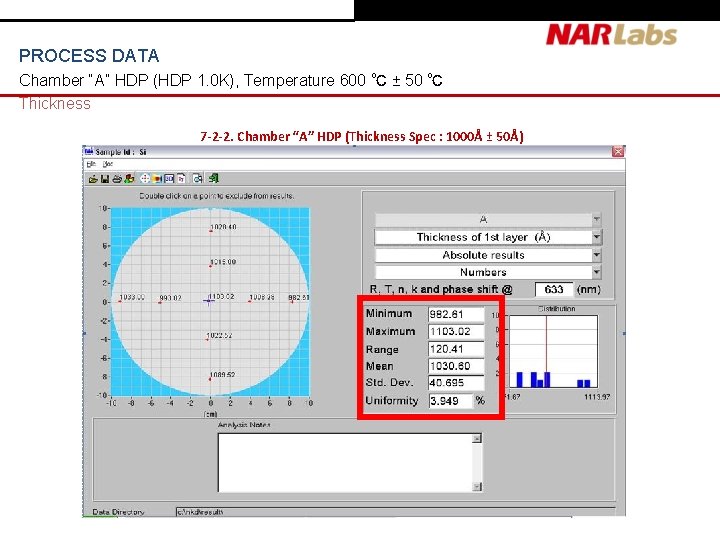Click the wafer point labeled 1015.00
Screen dimensions: 720x540
click(210, 266)
